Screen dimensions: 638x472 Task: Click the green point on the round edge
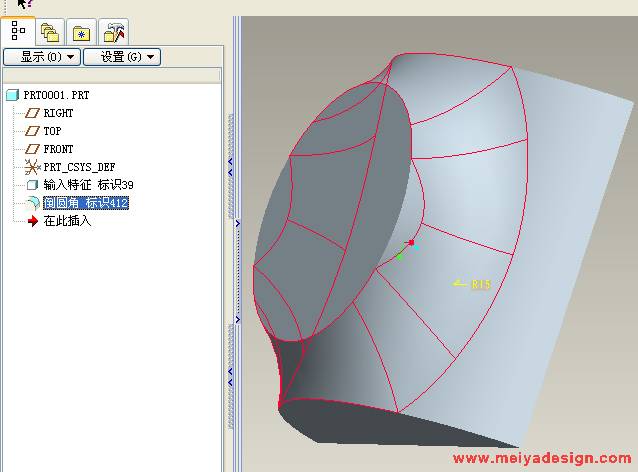tap(399, 257)
